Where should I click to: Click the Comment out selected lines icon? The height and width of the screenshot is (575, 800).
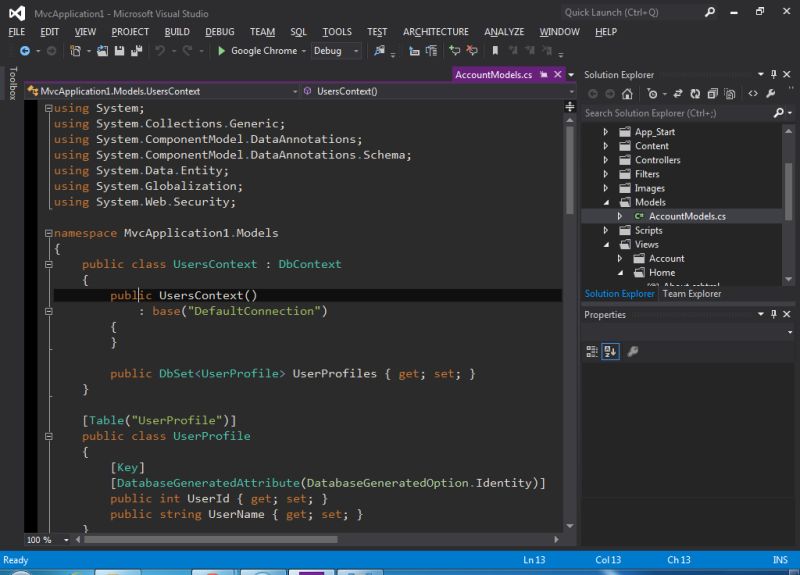(455, 50)
